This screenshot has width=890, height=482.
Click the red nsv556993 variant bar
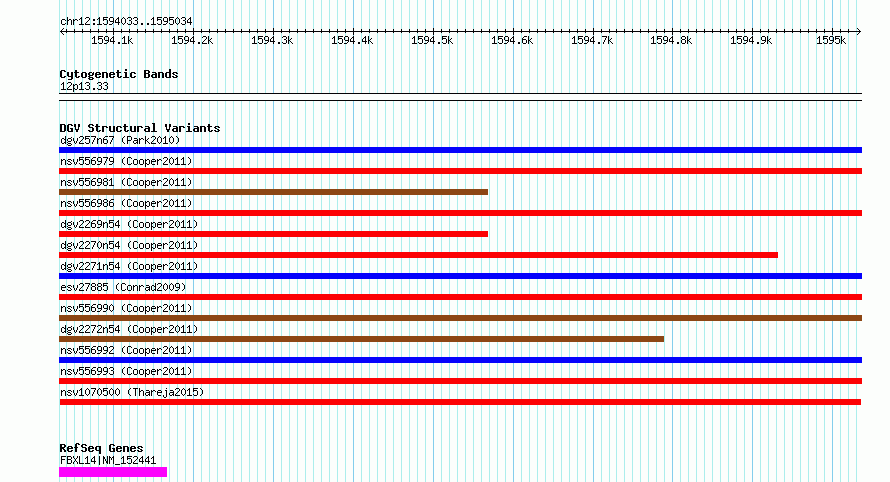tap(460, 382)
